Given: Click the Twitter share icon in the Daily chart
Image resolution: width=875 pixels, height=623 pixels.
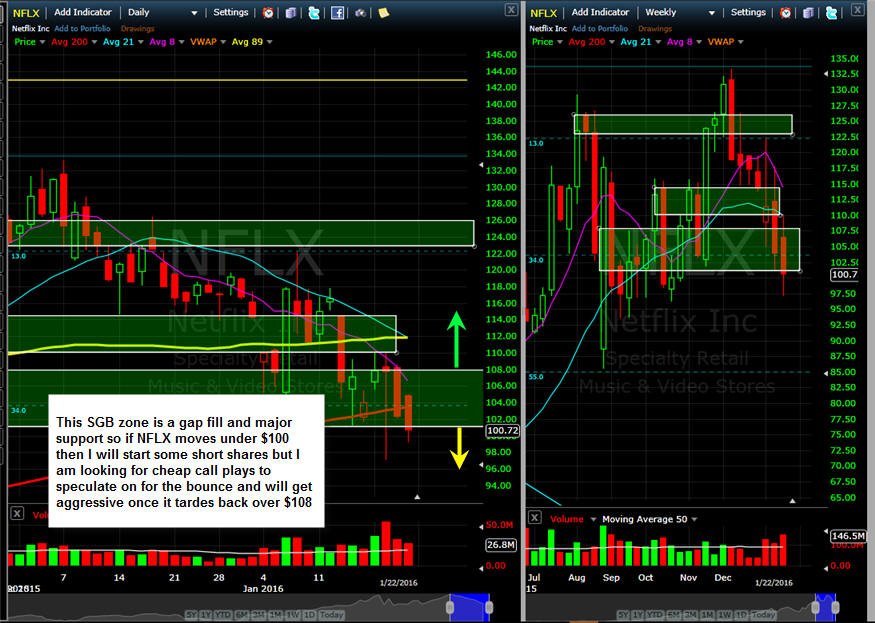Looking at the screenshot, I should pyautogui.click(x=314, y=12).
